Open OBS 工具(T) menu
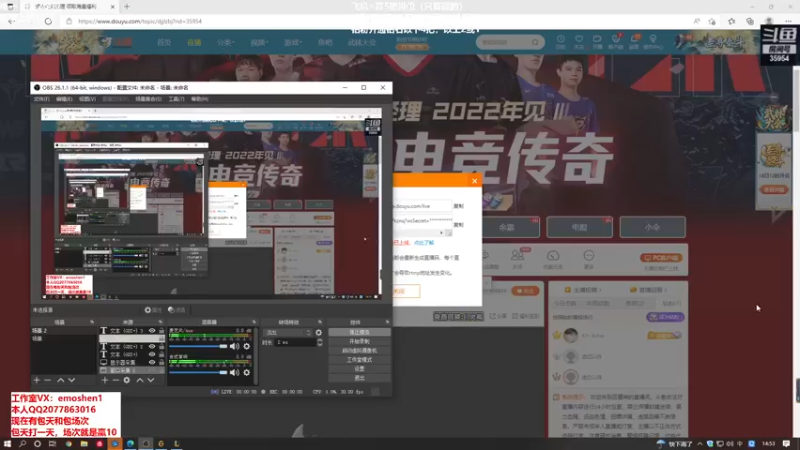The height and width of the screenshot is (450, 800). [x=176, y=99]
